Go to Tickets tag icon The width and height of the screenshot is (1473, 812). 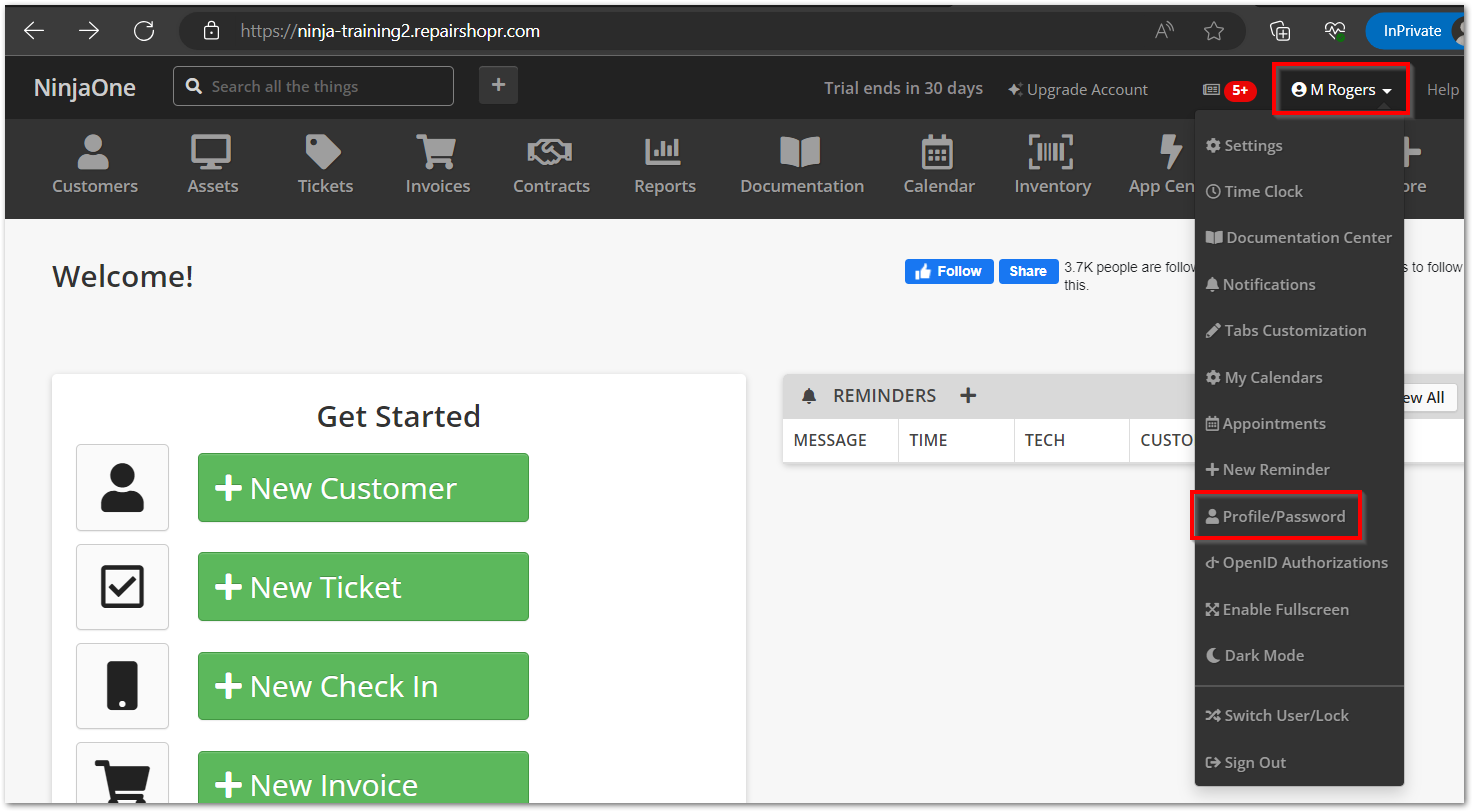[x=325, y=154]
